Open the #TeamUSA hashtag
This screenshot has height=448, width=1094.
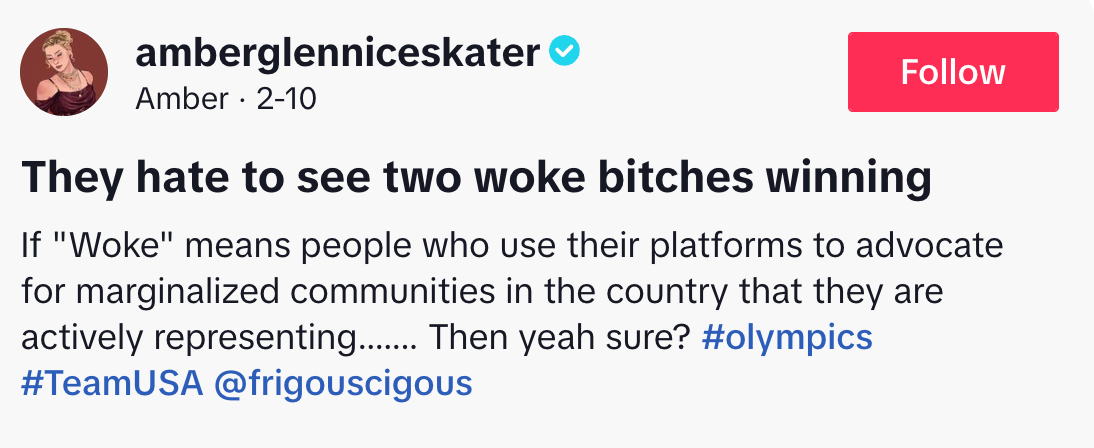(x=112, y=383)
